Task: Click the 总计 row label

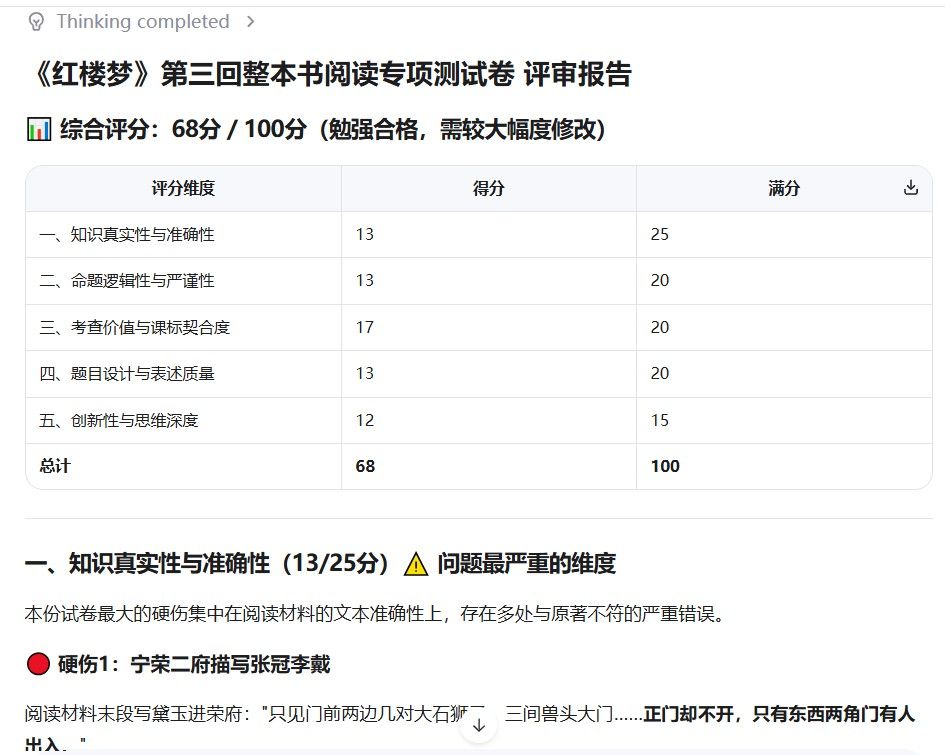Action: (x=55, y=466)
